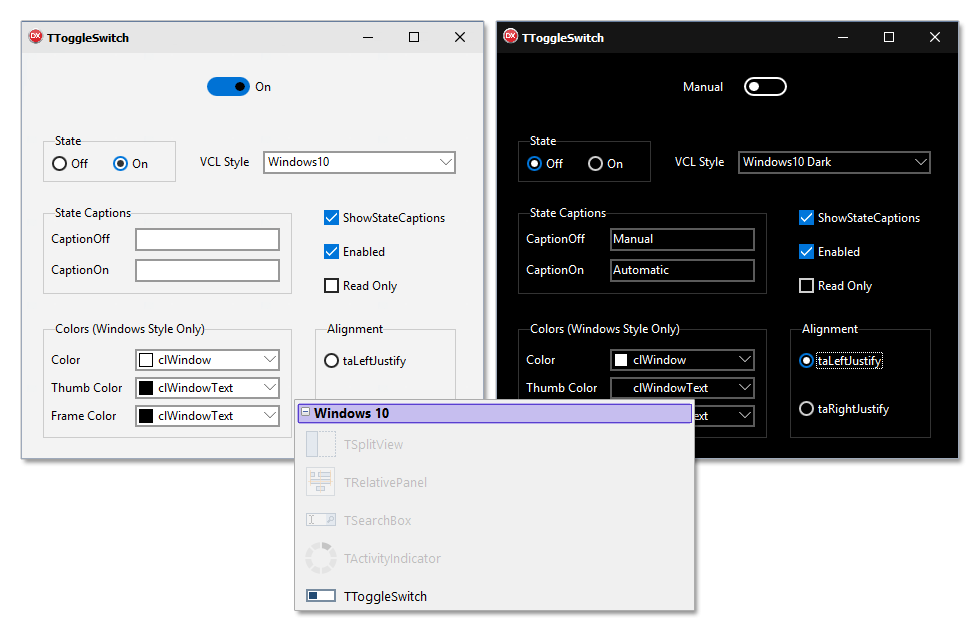Image resolution: width=974 pixels, height=622 pixels.
Task: Select the TToggleSwitch component icon
Action: [x=321, y=596]
